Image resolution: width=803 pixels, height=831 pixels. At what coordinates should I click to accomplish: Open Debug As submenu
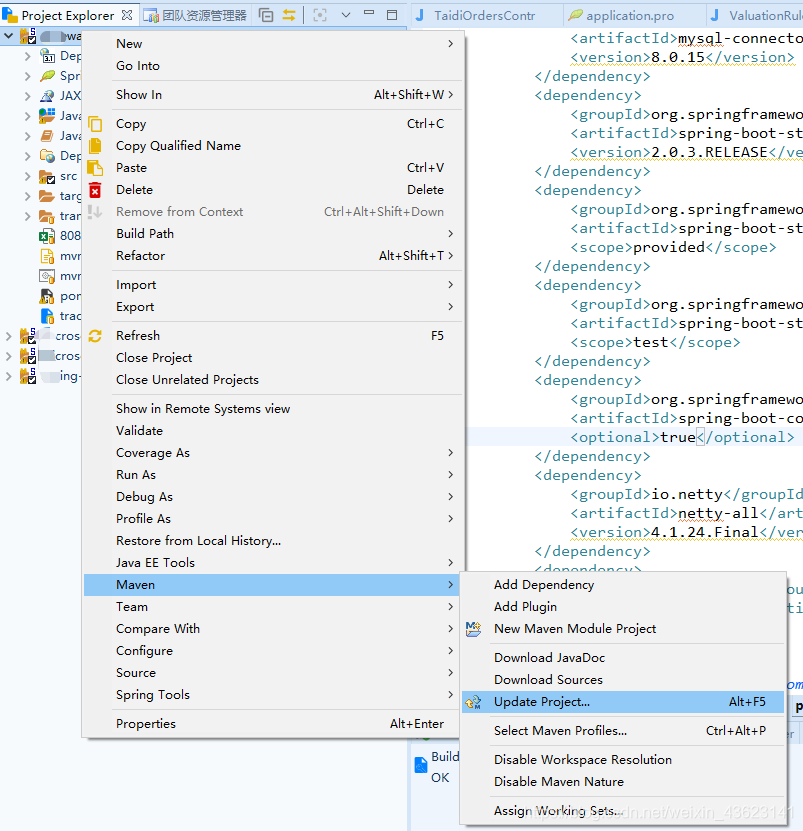click(273, 497)
